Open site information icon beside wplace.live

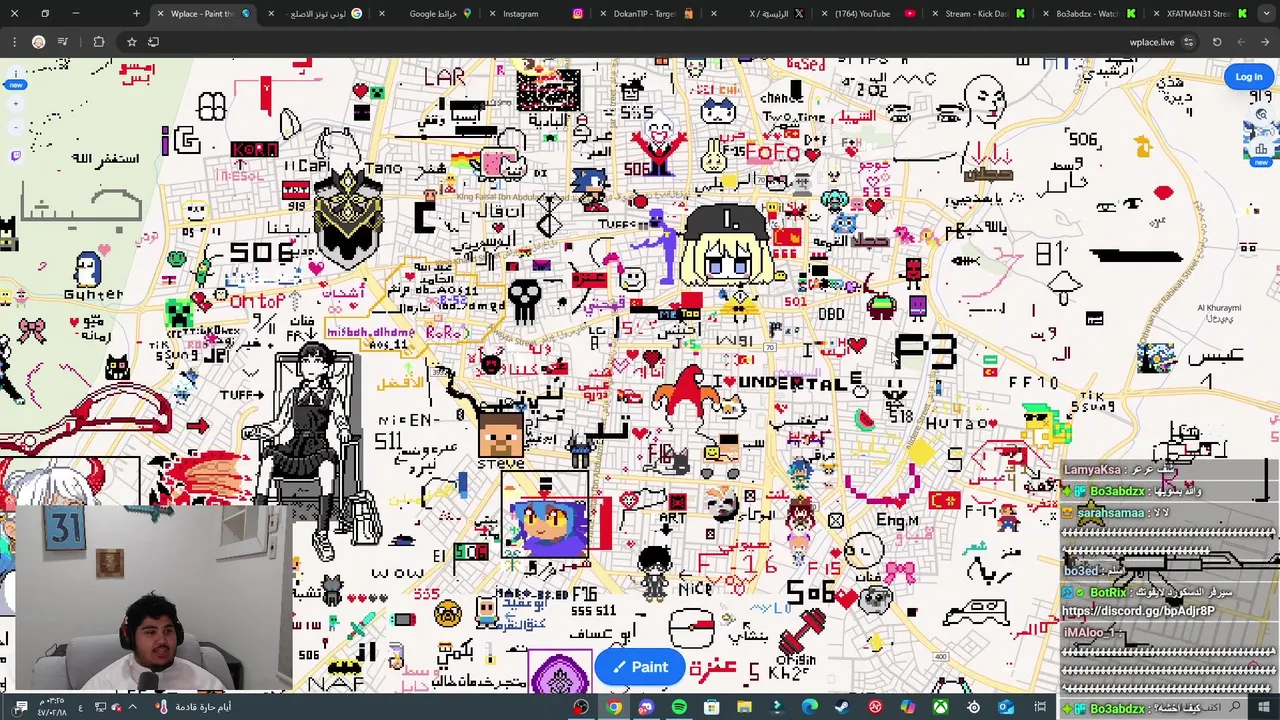click(x=1188, y=42)
